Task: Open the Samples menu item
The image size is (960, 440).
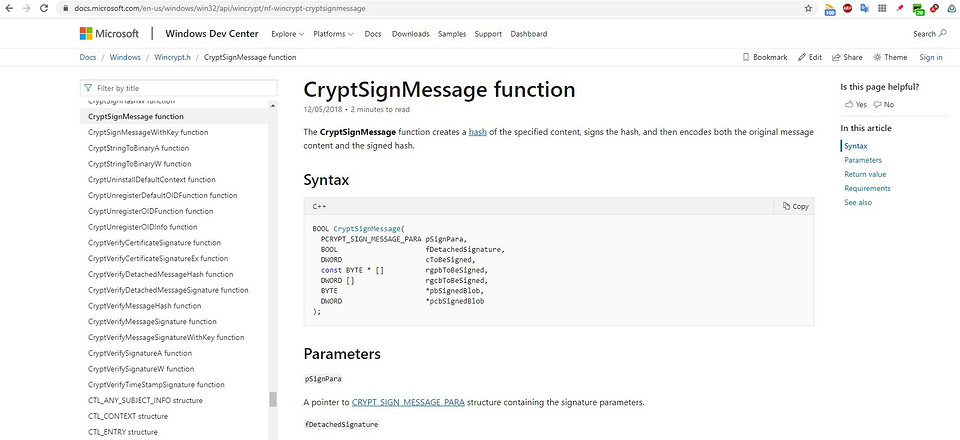Action: (451, 34)
